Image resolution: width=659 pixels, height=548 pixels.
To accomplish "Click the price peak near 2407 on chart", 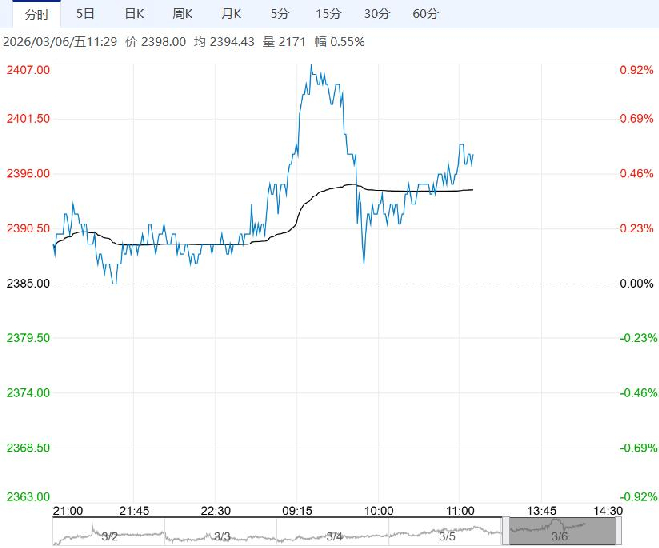I will 311,66.
